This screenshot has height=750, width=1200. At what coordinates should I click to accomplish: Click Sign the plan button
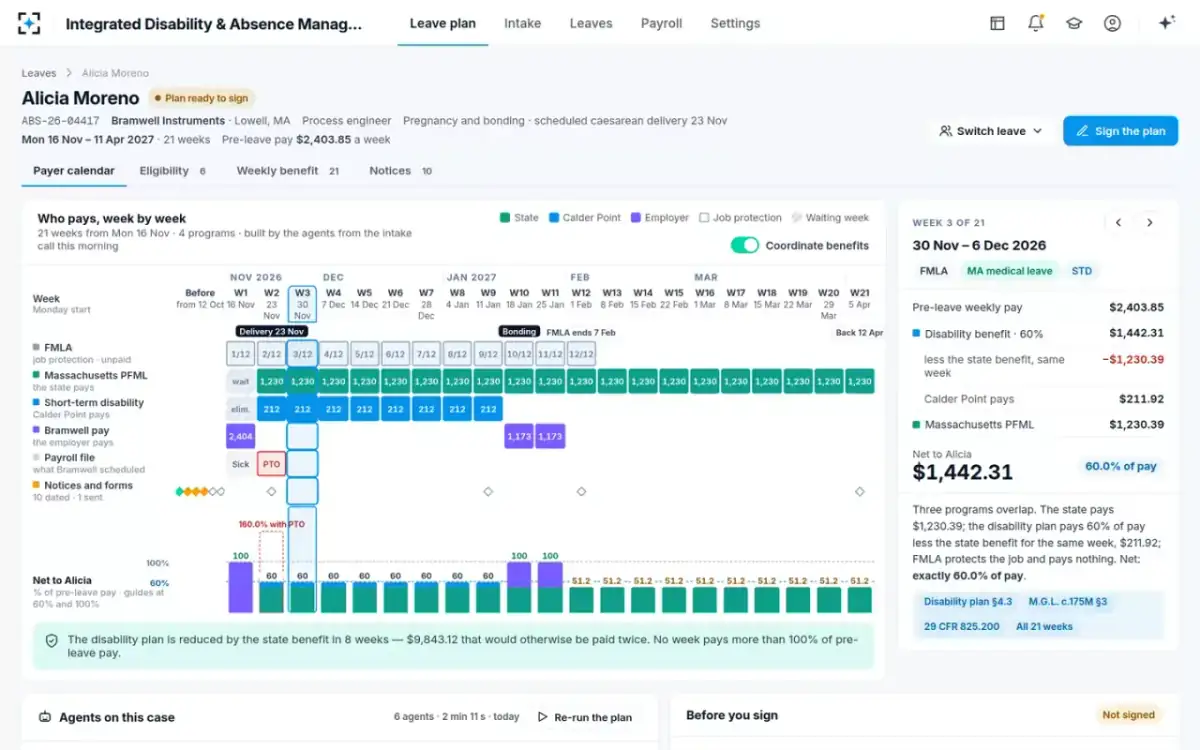coord(1120,131)
